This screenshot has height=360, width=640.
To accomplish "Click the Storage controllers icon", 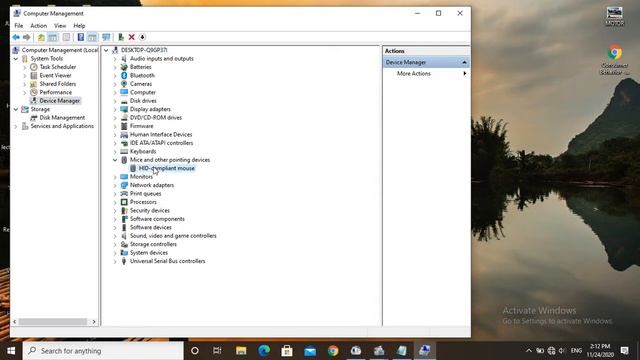I will [124, 244].
